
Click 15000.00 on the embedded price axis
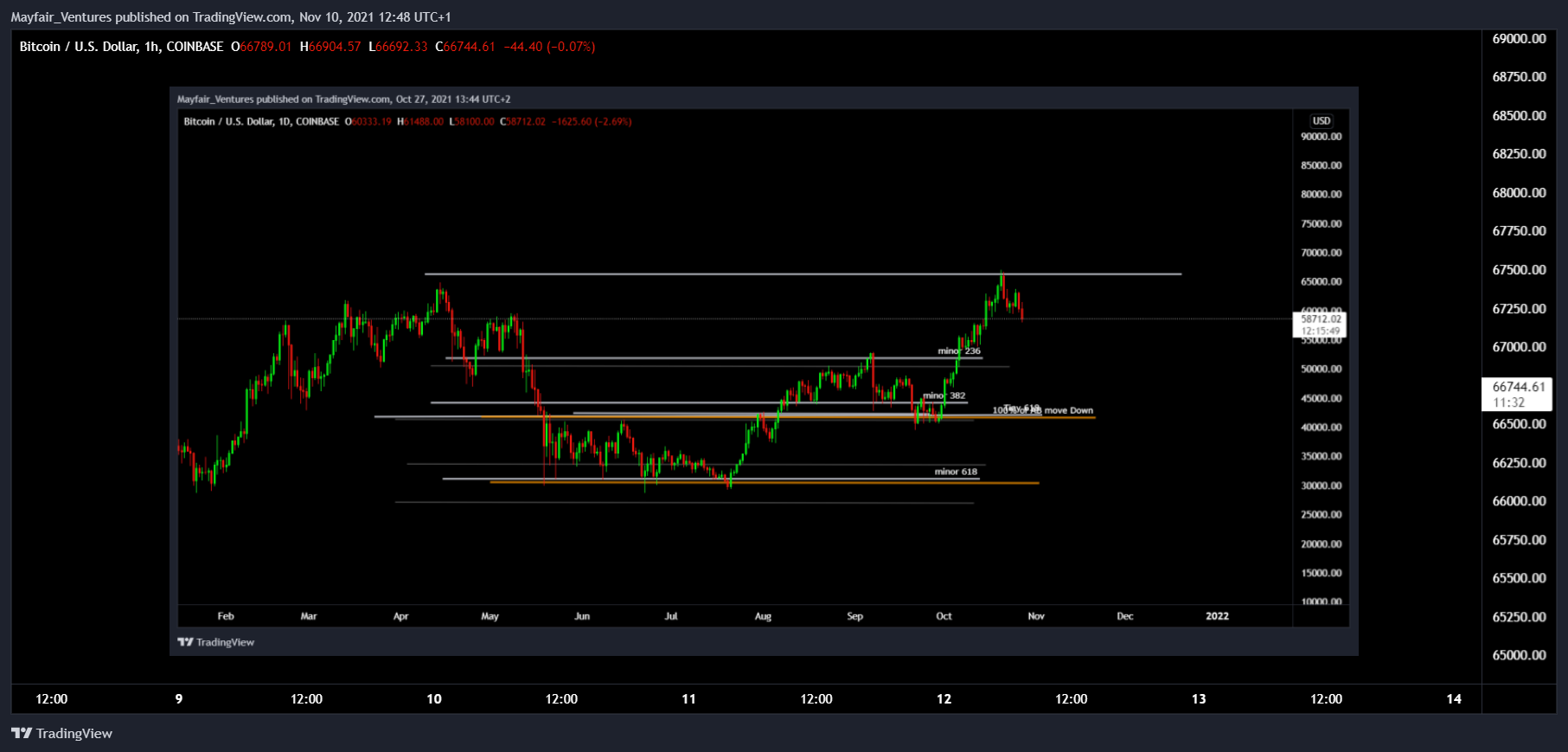point(1321,573)
